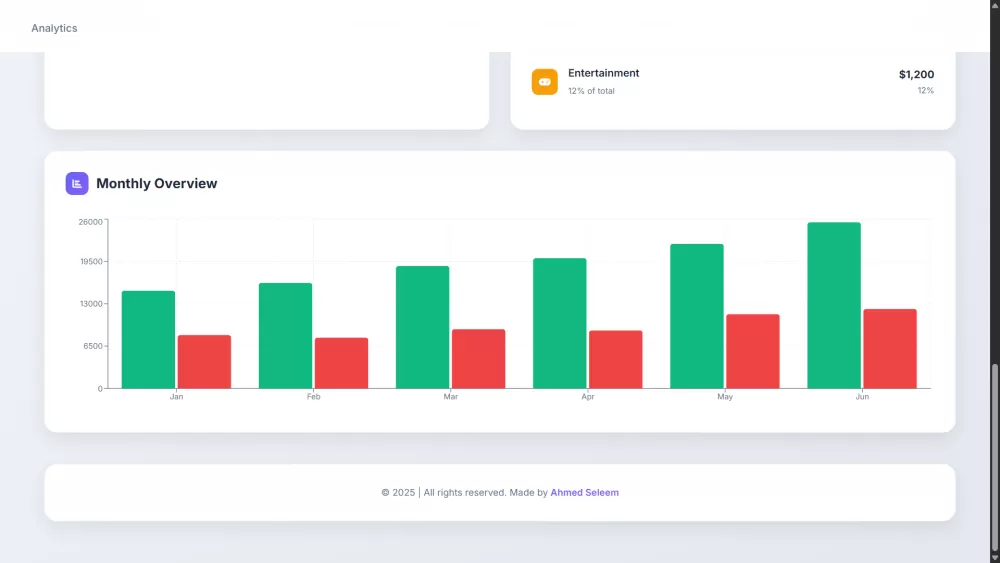Viewport: 1000px width, 563px height.
Task: Select the red February bar
Action: coord(341,363)
